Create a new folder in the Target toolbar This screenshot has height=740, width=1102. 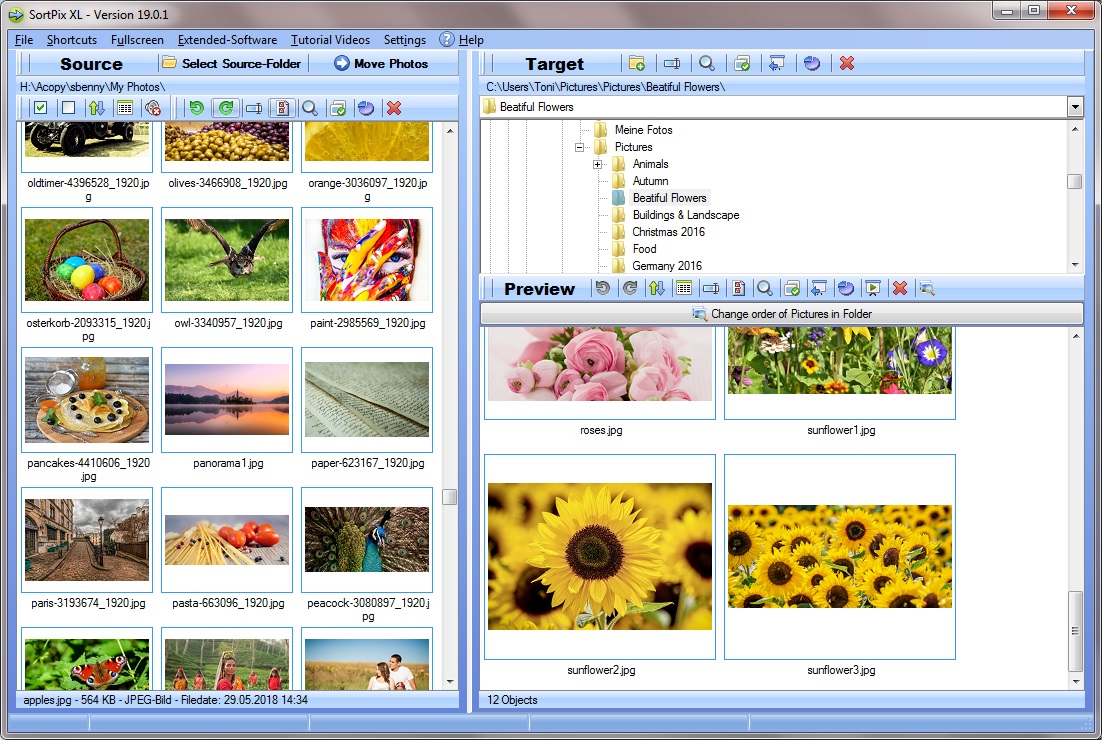coord(637,63)
